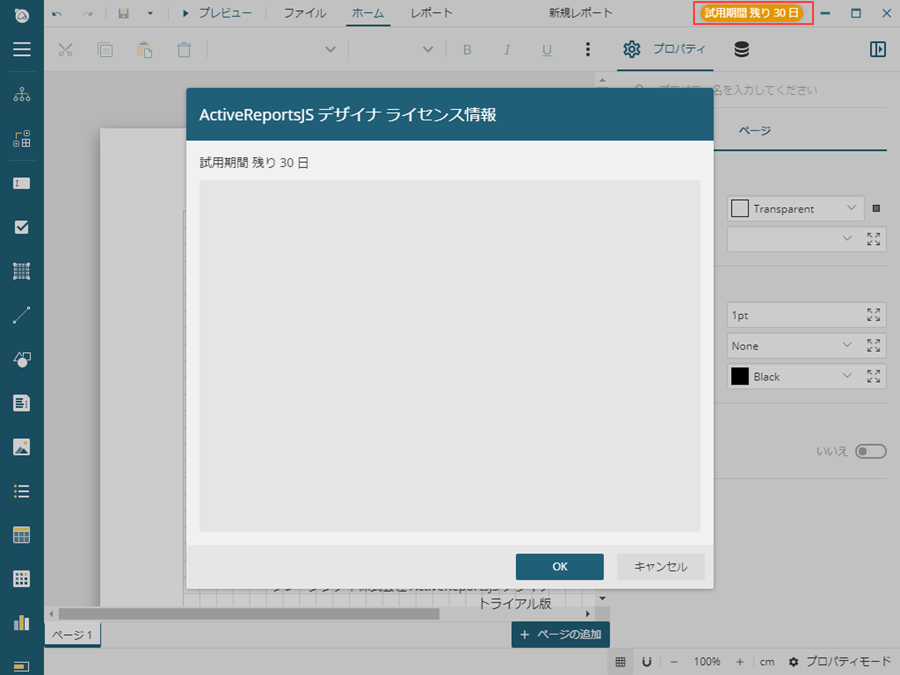Select the Container control in sidebar
The width and height of the screenshot is (900, 675).
pyautogui.click(x=22, y=271)
